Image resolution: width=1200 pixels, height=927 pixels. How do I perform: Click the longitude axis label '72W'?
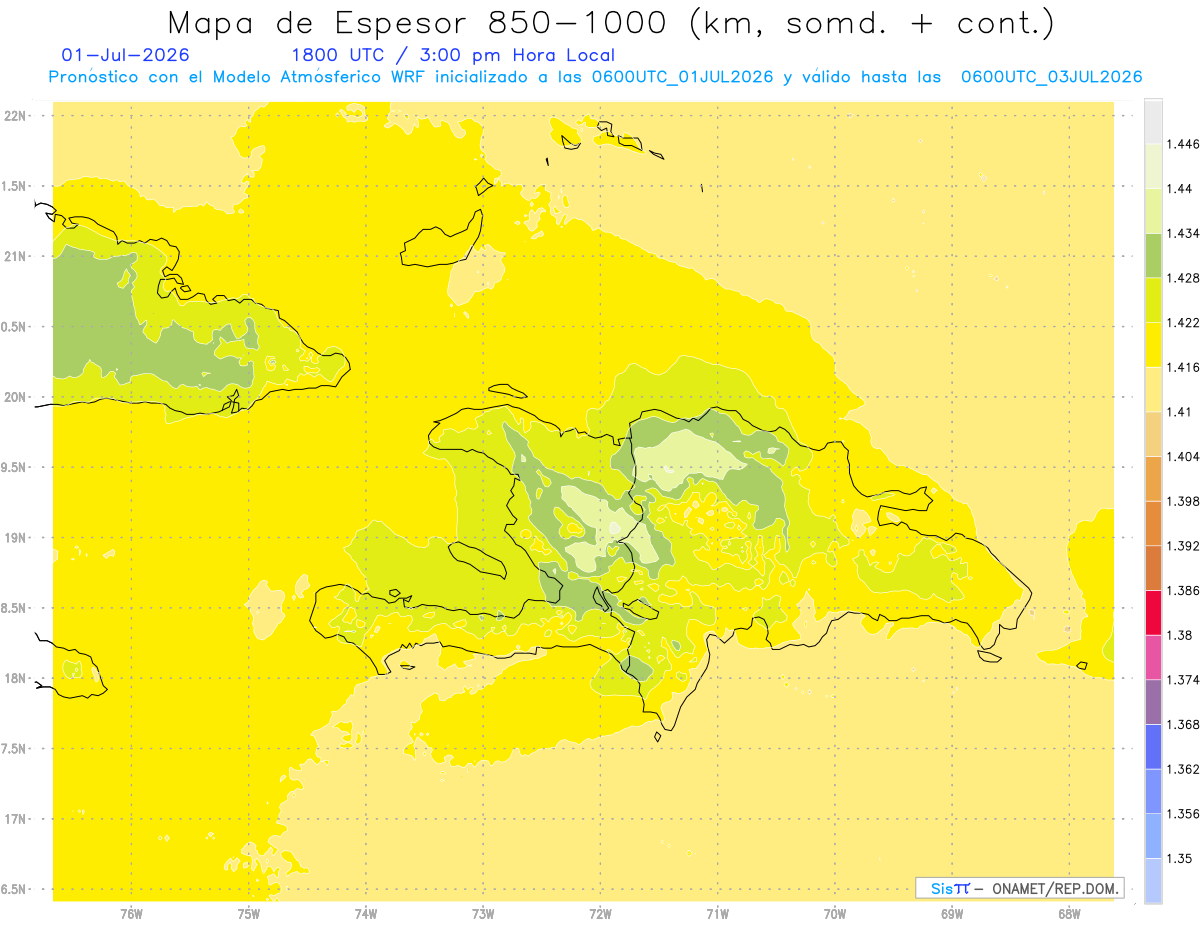[x=600, y=914]
